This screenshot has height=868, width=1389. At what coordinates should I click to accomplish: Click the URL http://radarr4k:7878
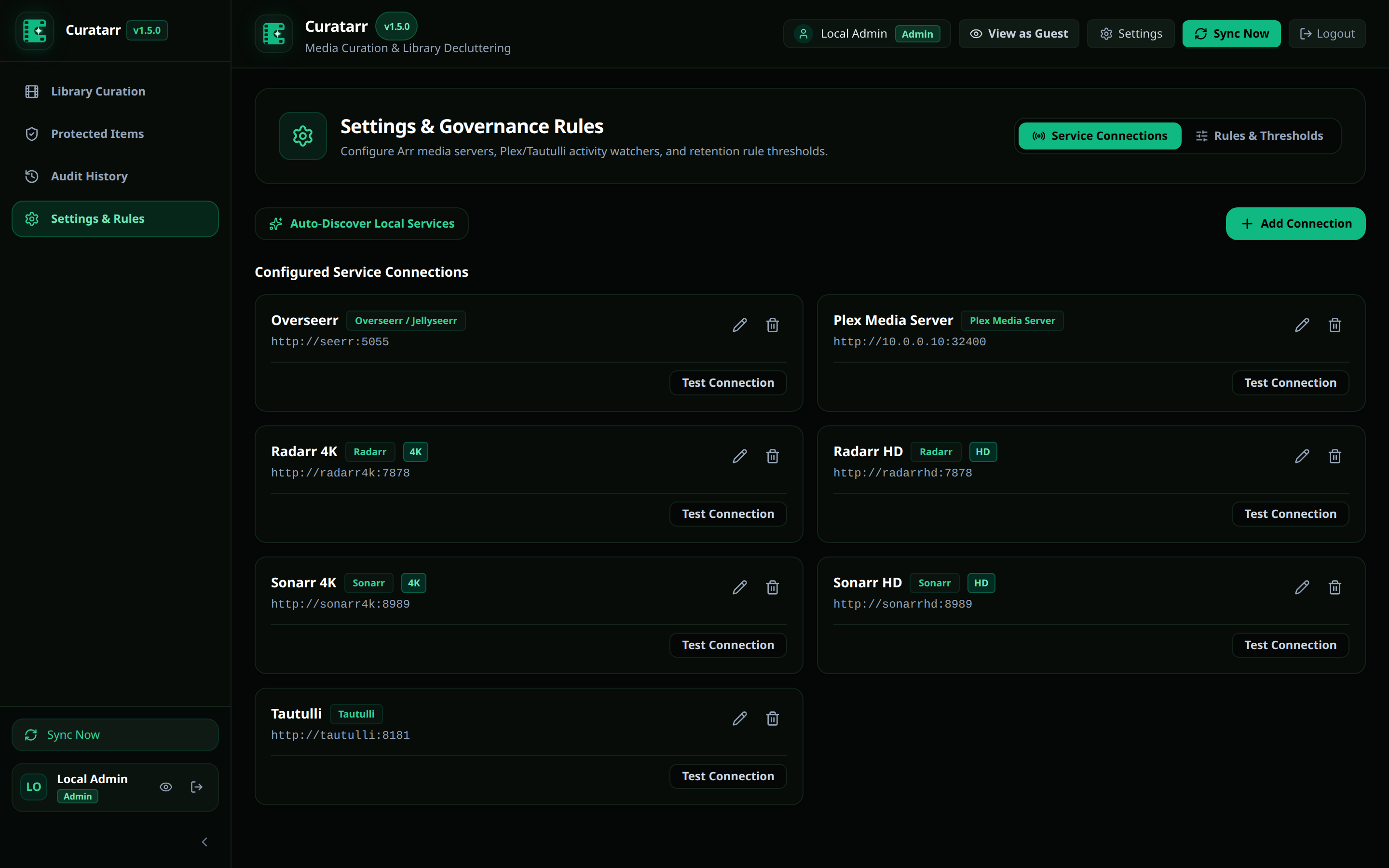click(340, 473)
